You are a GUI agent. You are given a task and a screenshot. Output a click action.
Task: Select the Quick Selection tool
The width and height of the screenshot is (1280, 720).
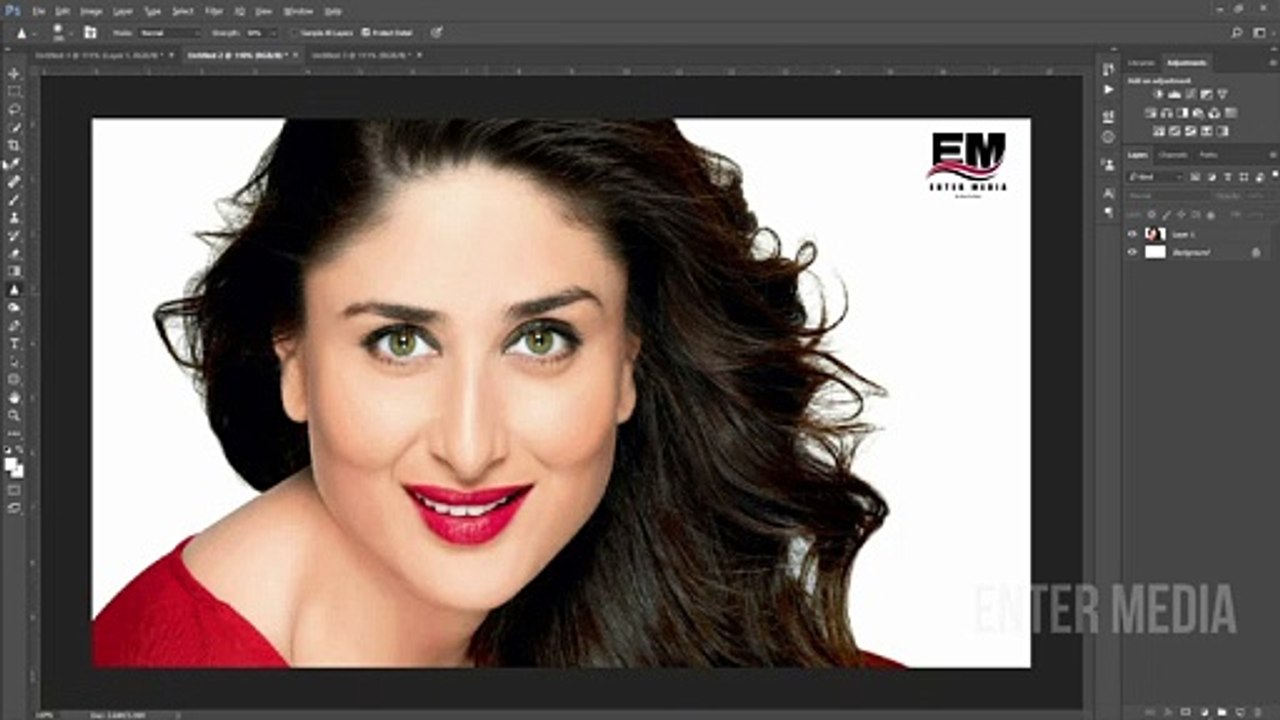14,128
